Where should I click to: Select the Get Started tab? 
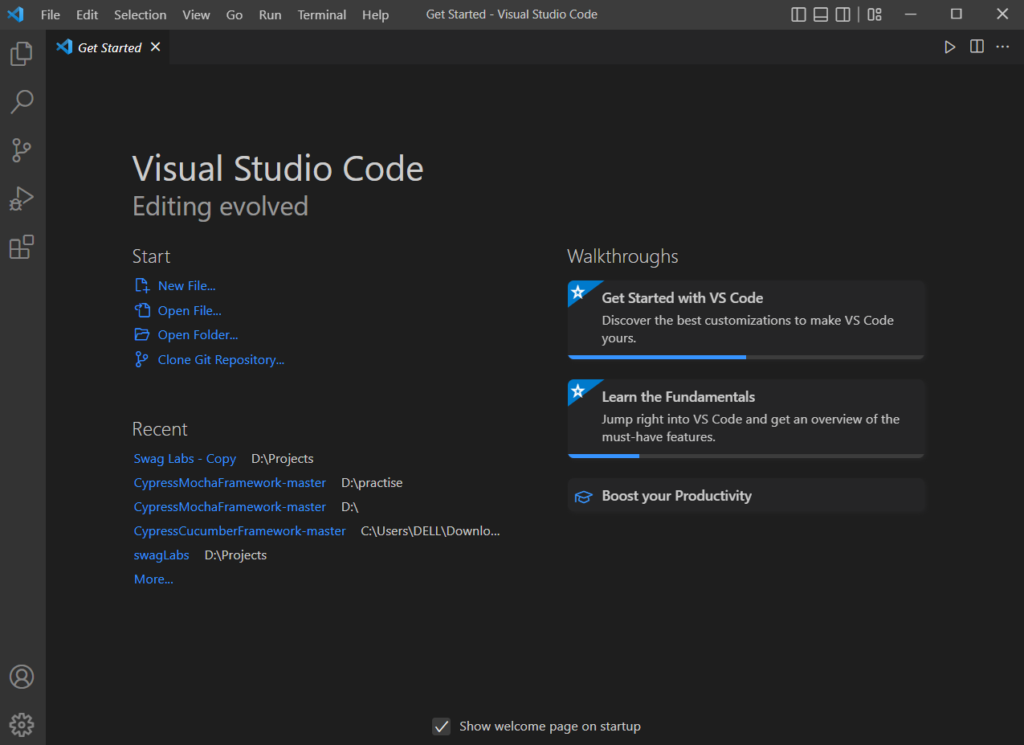[108, 47]
